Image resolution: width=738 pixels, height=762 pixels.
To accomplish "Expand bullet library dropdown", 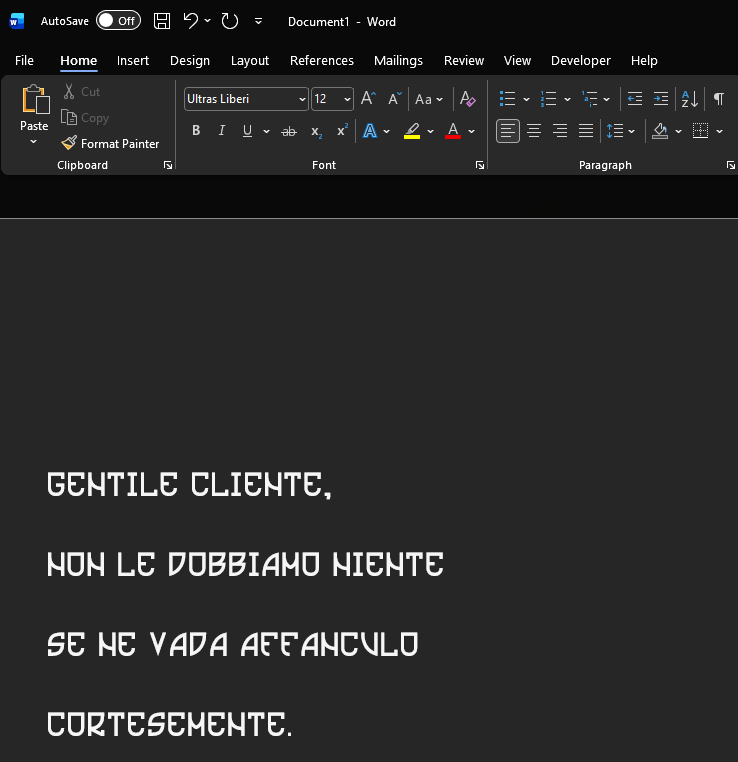I will (526, 99).
